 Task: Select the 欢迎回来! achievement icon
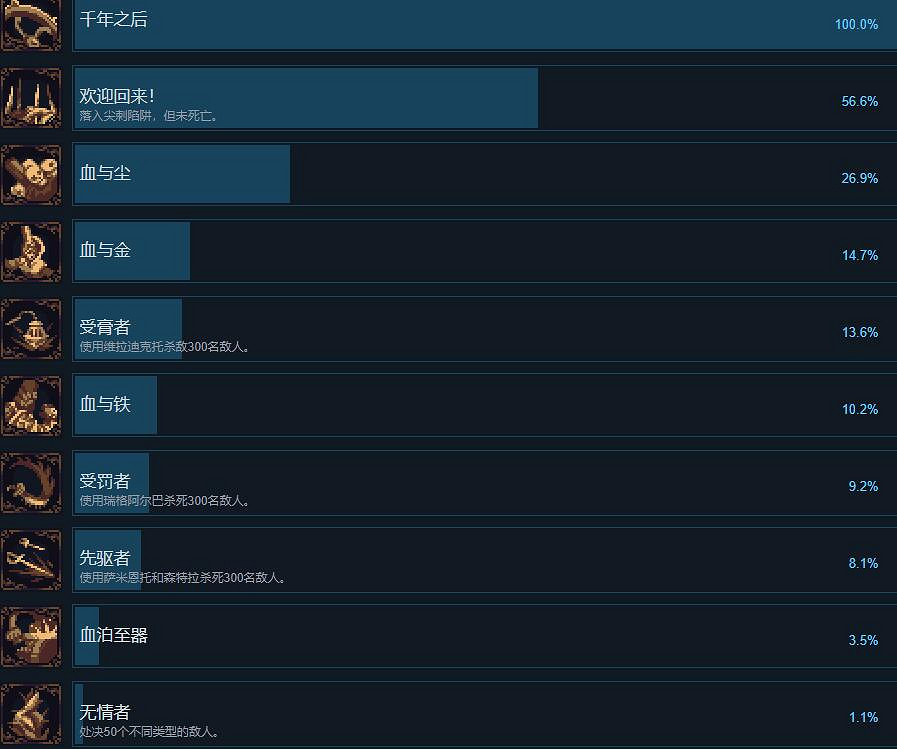tap(31, 97)
